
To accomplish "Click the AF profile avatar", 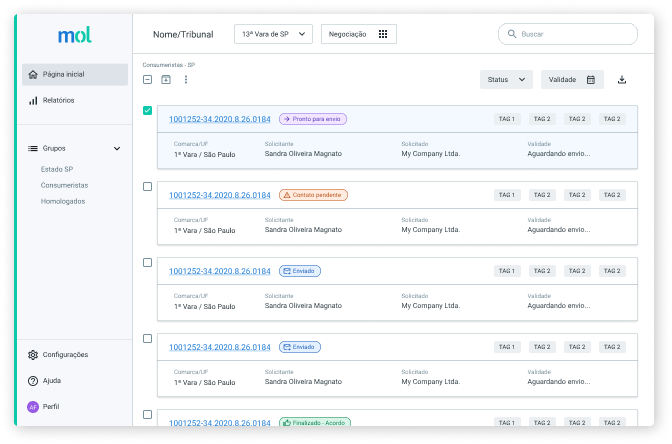I will 33,407.
